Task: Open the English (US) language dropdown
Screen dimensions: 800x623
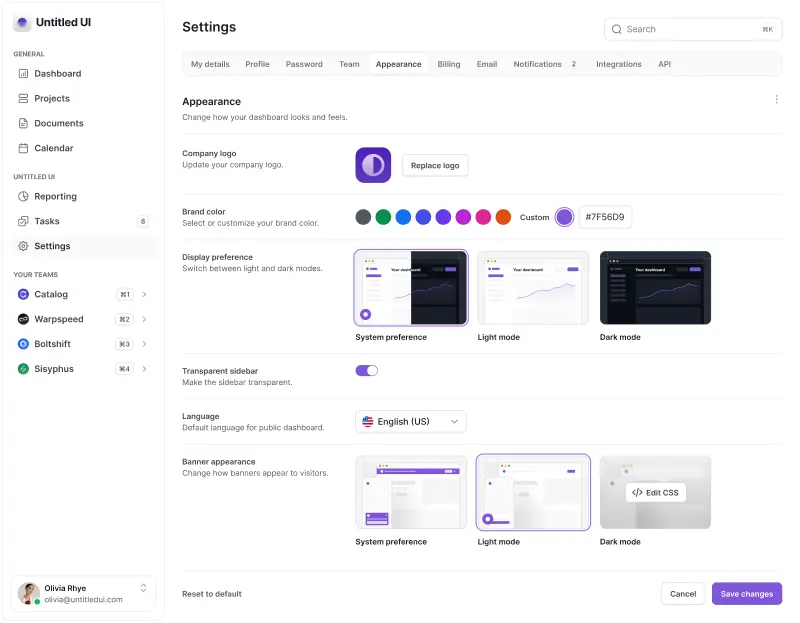Action: (410, 421)
